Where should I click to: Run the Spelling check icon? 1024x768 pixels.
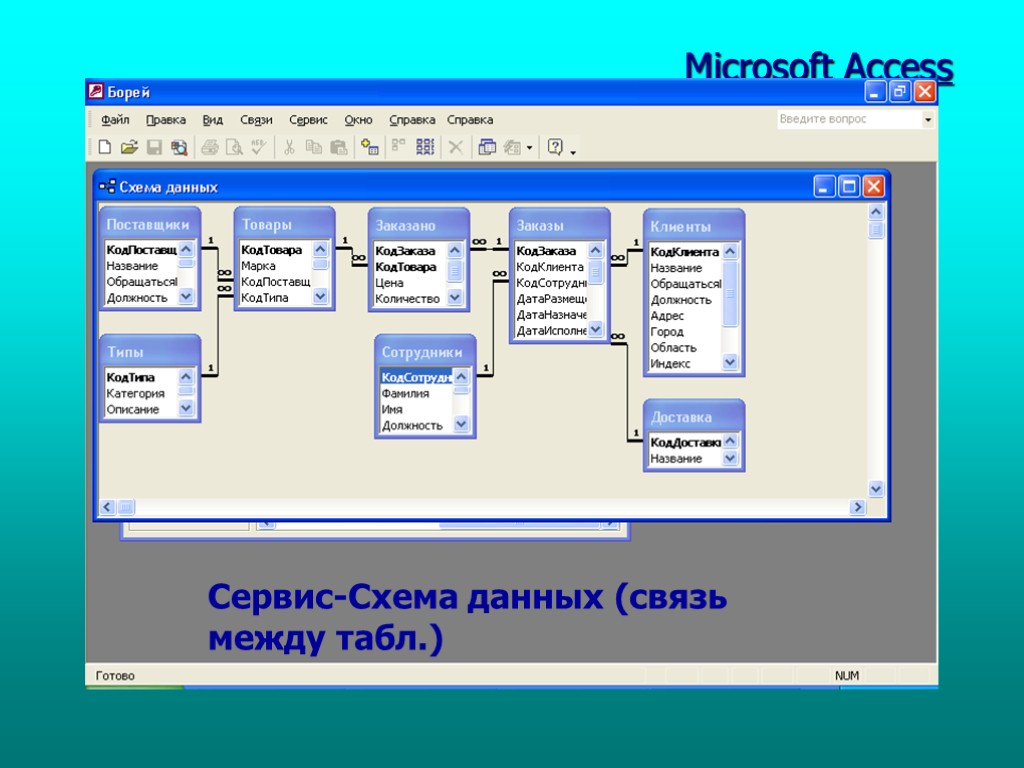tap(259, 148)
